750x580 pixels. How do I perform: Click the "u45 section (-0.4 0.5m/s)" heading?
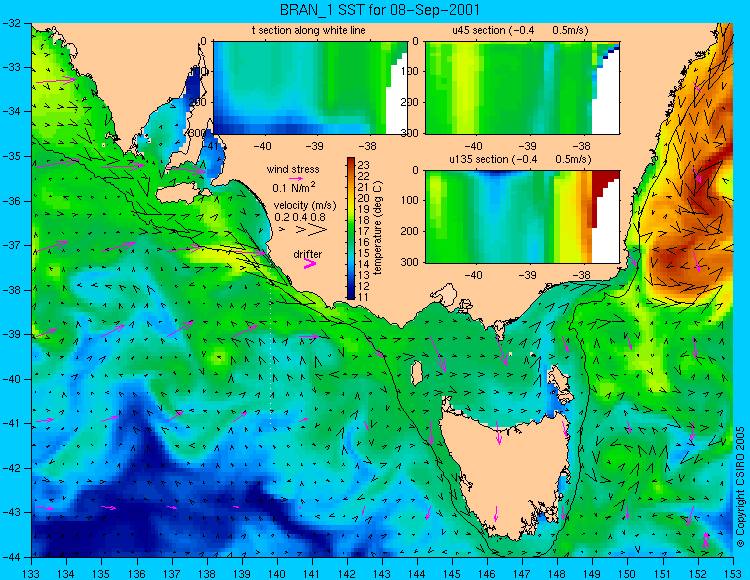520,31
